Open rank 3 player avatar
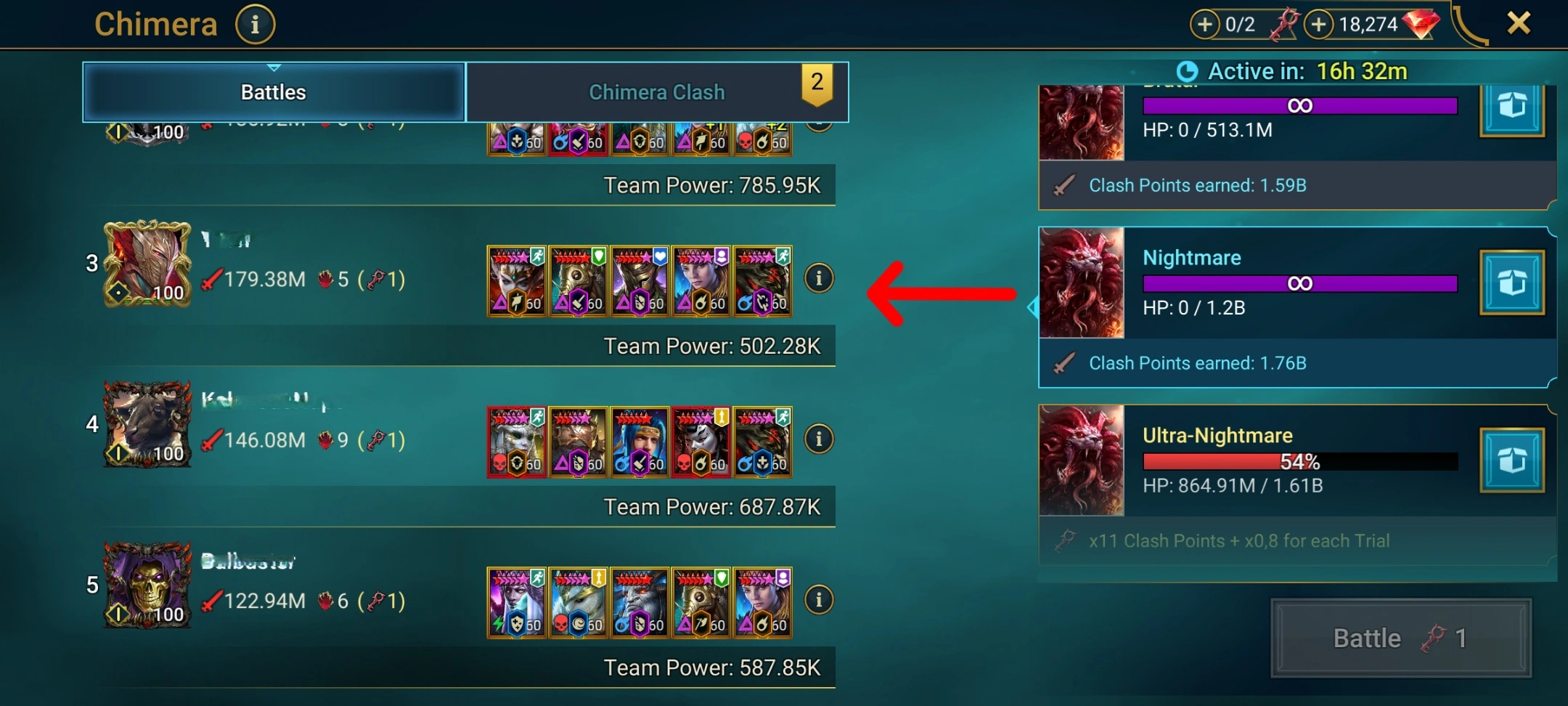 point(148,264)
